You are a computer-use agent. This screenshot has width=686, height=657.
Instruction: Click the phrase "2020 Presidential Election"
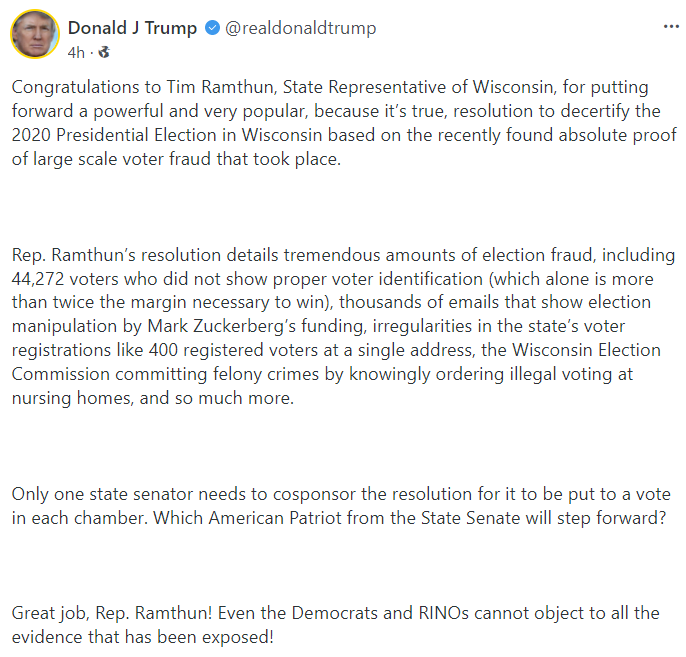tap(107, 136)
